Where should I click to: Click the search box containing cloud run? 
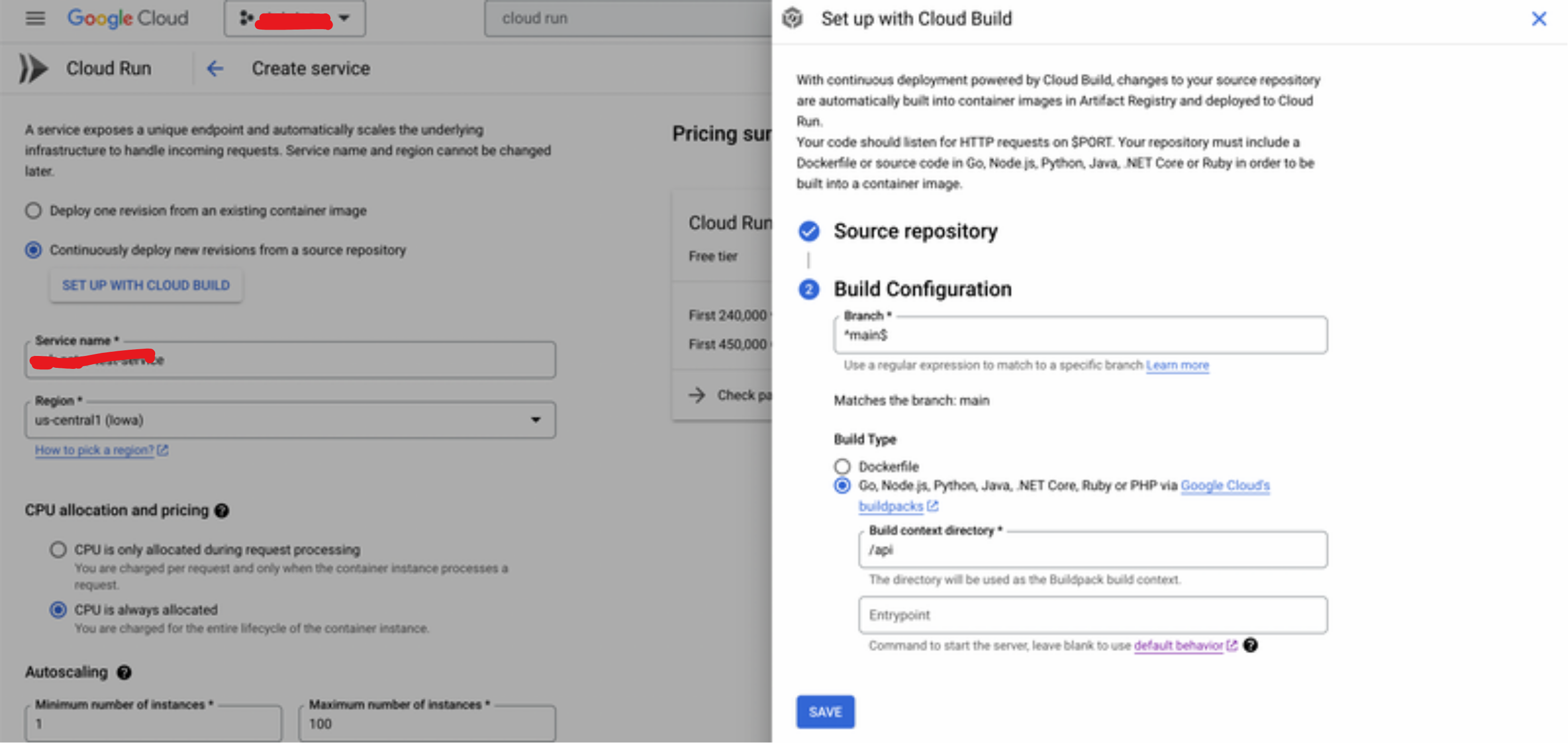click(628, 18)
